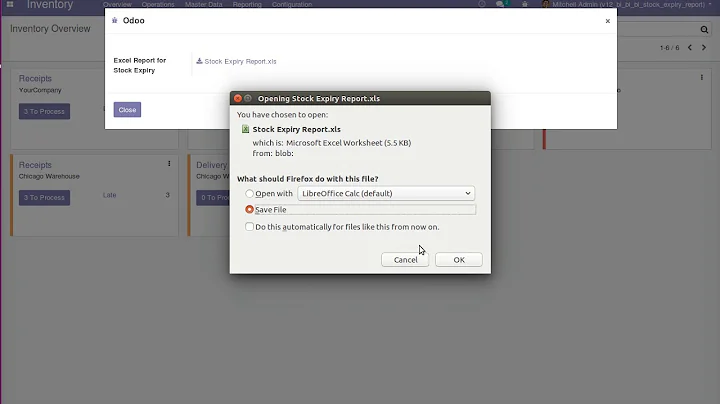Click the bug icon in Odoo dialog title

coord(115,20)
